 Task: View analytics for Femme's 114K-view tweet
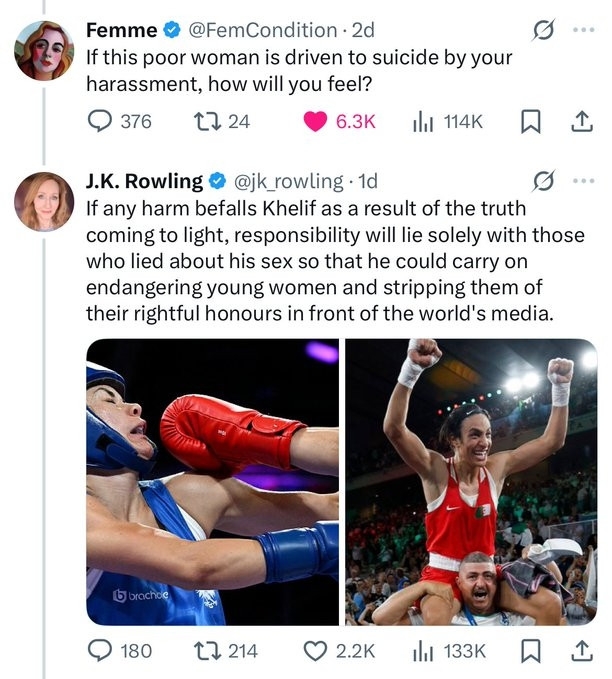click(424, 121)
